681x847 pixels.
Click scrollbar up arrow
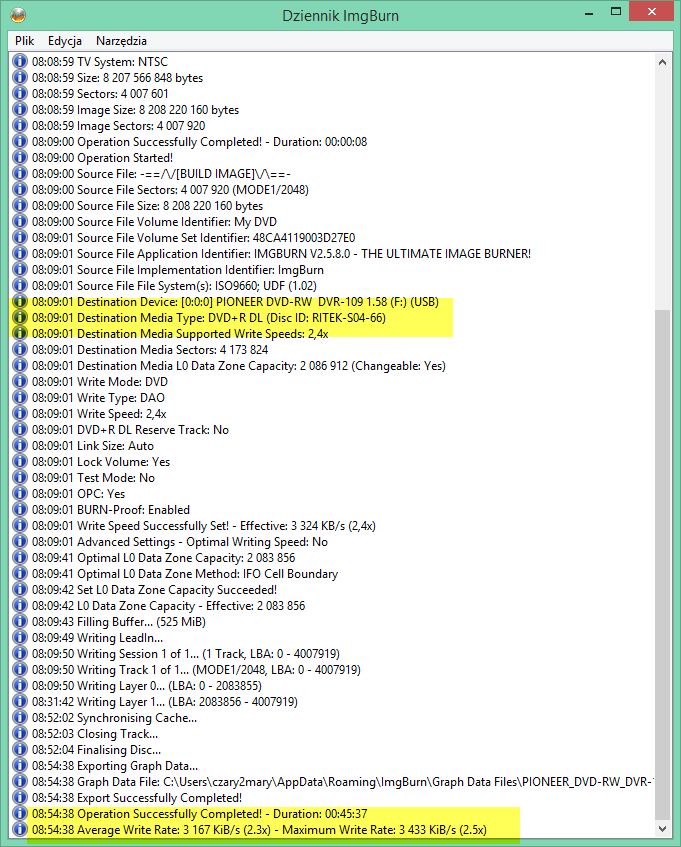tap(663, 62)
